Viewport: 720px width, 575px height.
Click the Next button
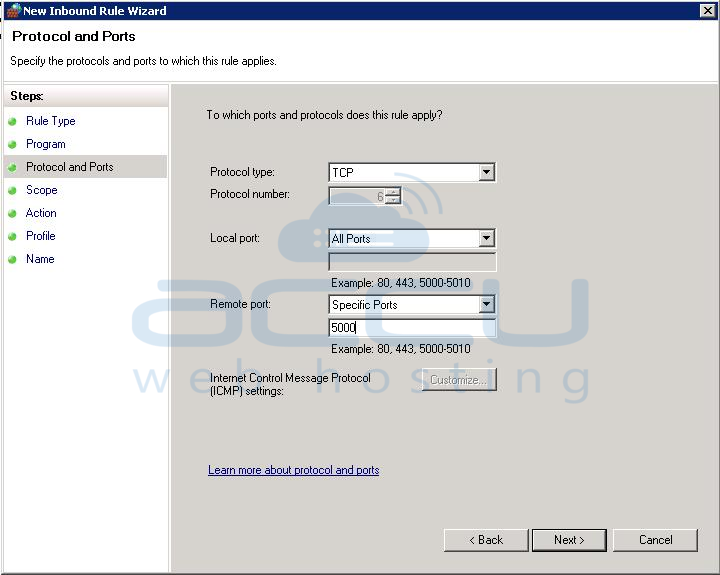pos(569,540)
